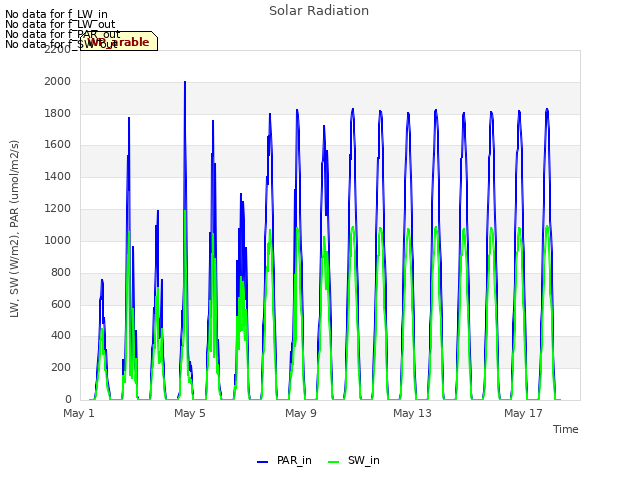This screenshot has width=640, height=480.
Task: Click the May 9 x-axis label
Action: 301,413
